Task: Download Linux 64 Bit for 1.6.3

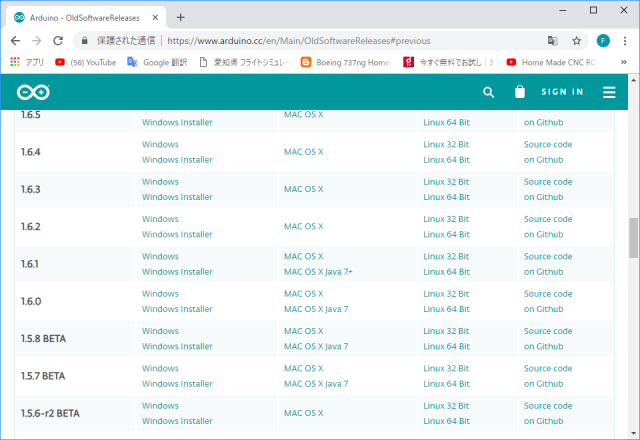Action: (446, 197)
